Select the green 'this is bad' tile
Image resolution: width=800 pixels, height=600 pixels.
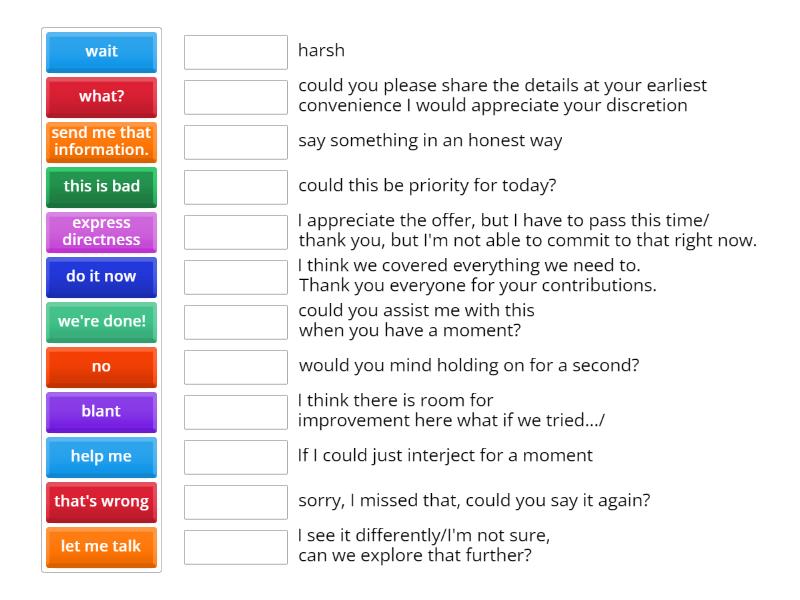(100, 187)
